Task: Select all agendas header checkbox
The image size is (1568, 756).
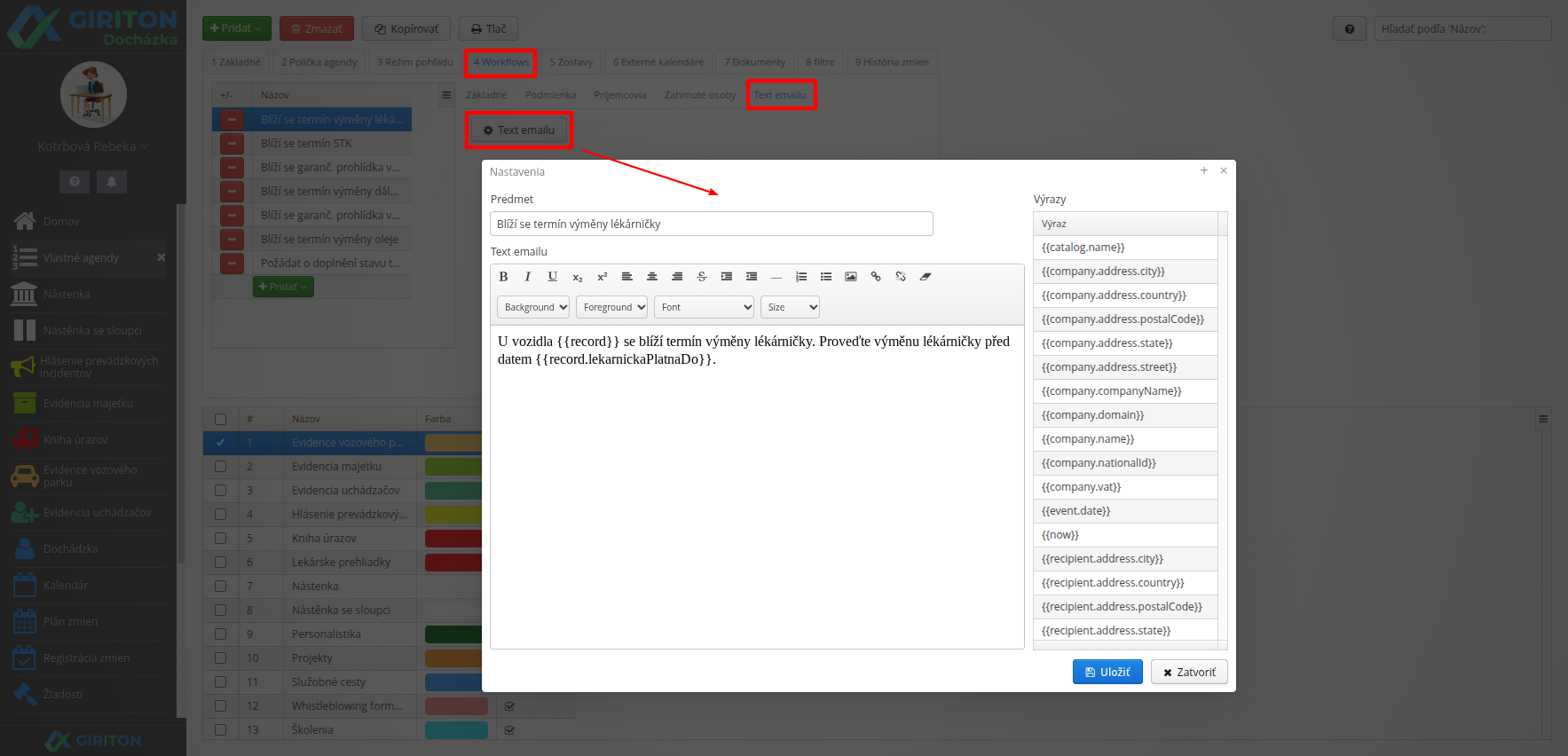Action: coord(220,419)
